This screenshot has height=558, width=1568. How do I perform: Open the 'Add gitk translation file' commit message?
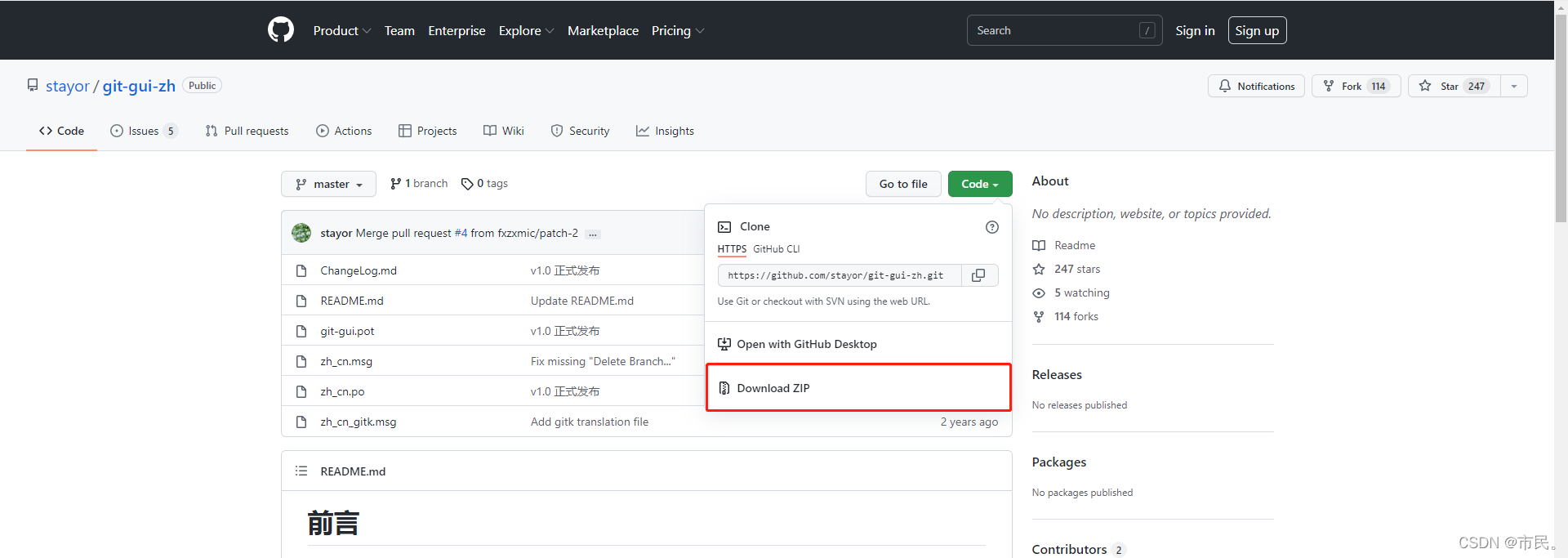click(590, 422)
